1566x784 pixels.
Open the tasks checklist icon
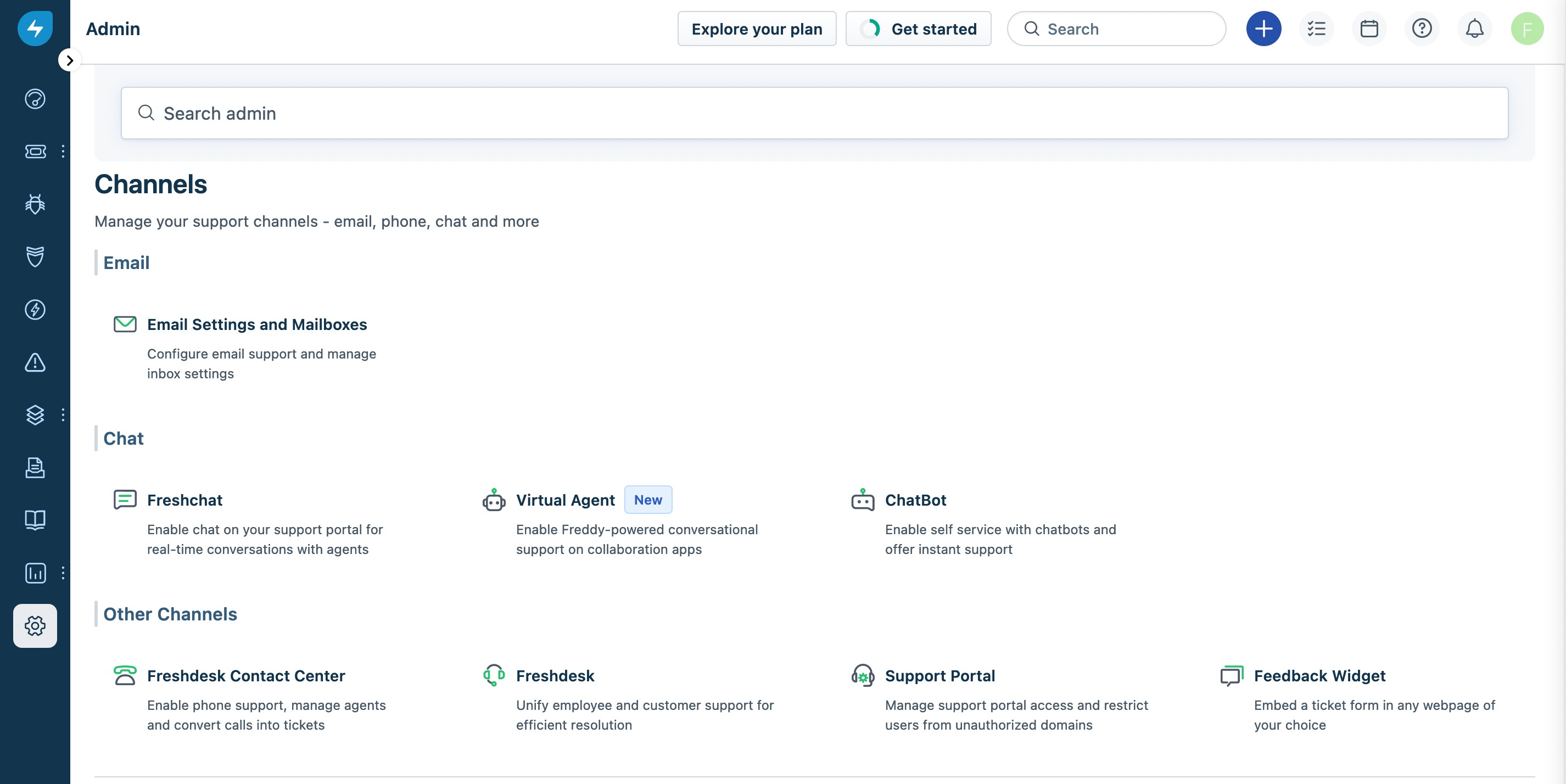pyautogui.click(x=1316, y=29)
